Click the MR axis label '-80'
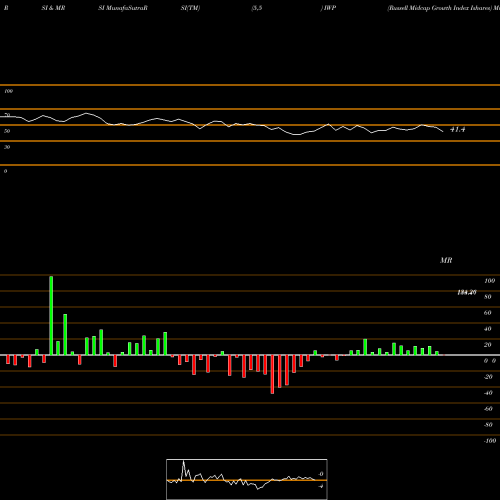 tap(488, 425)
